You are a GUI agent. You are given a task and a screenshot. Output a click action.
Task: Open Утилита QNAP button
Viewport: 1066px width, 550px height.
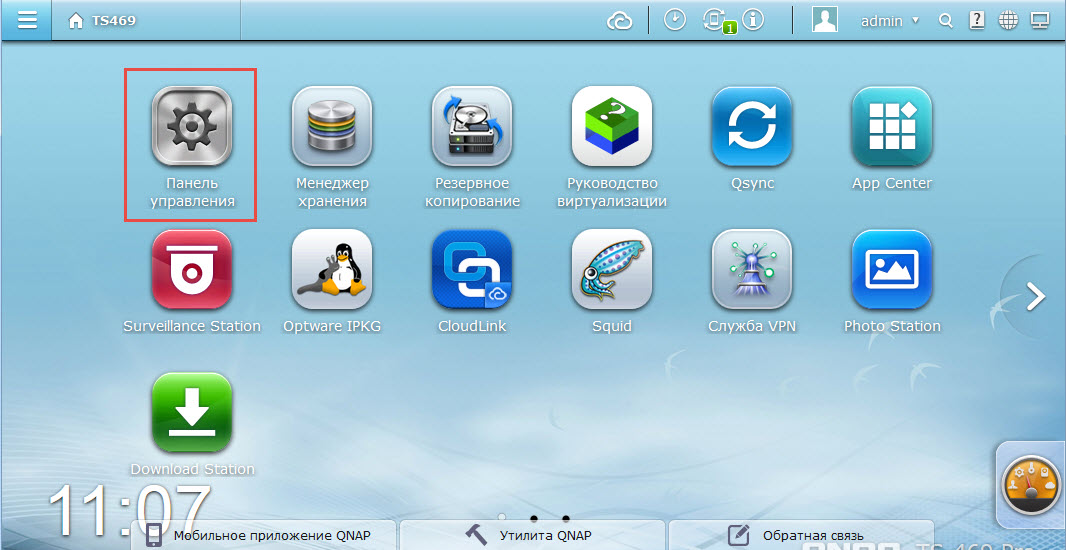(532, 535)
